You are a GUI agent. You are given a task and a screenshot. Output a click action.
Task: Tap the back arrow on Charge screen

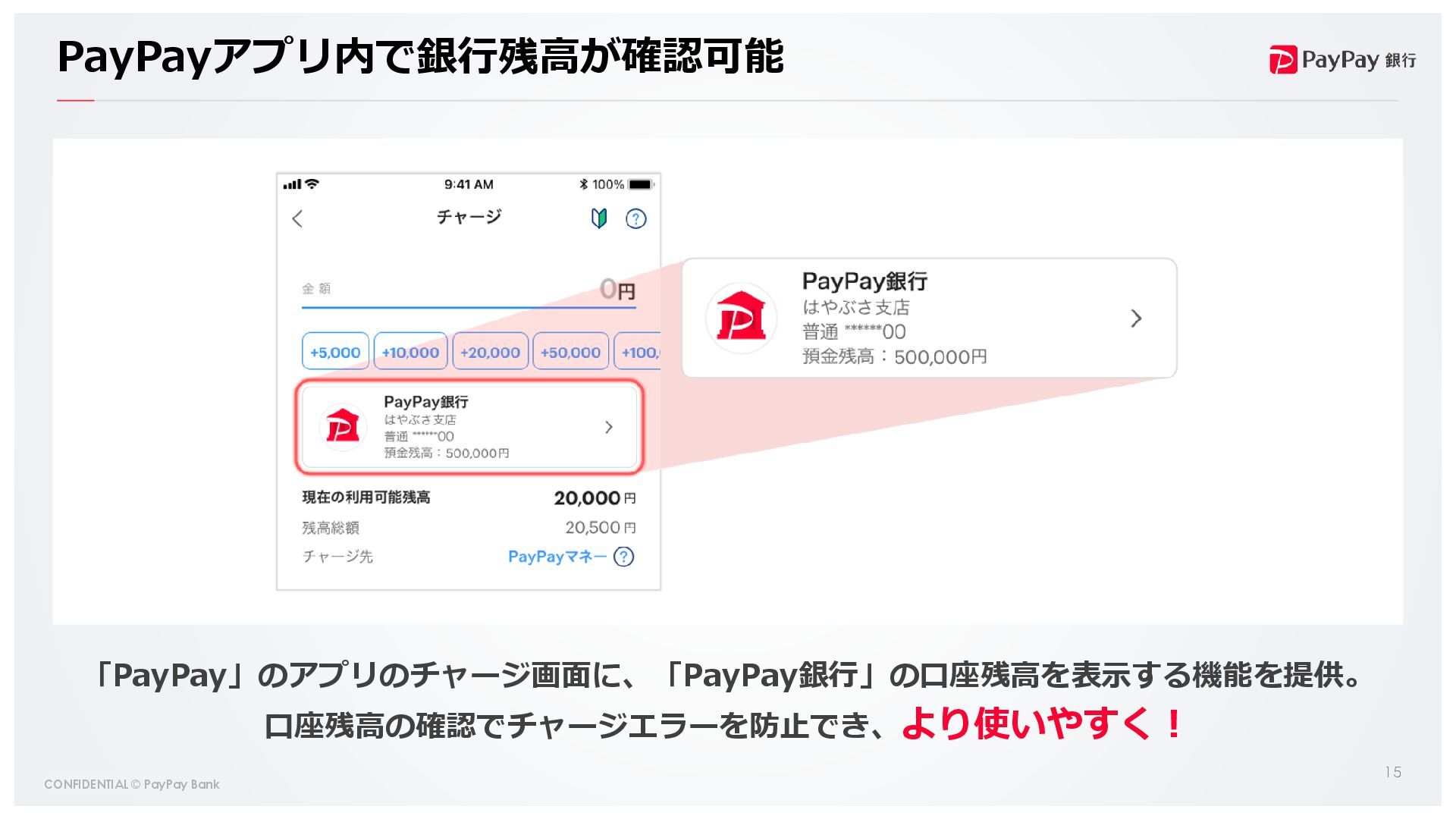pos(297,219)
